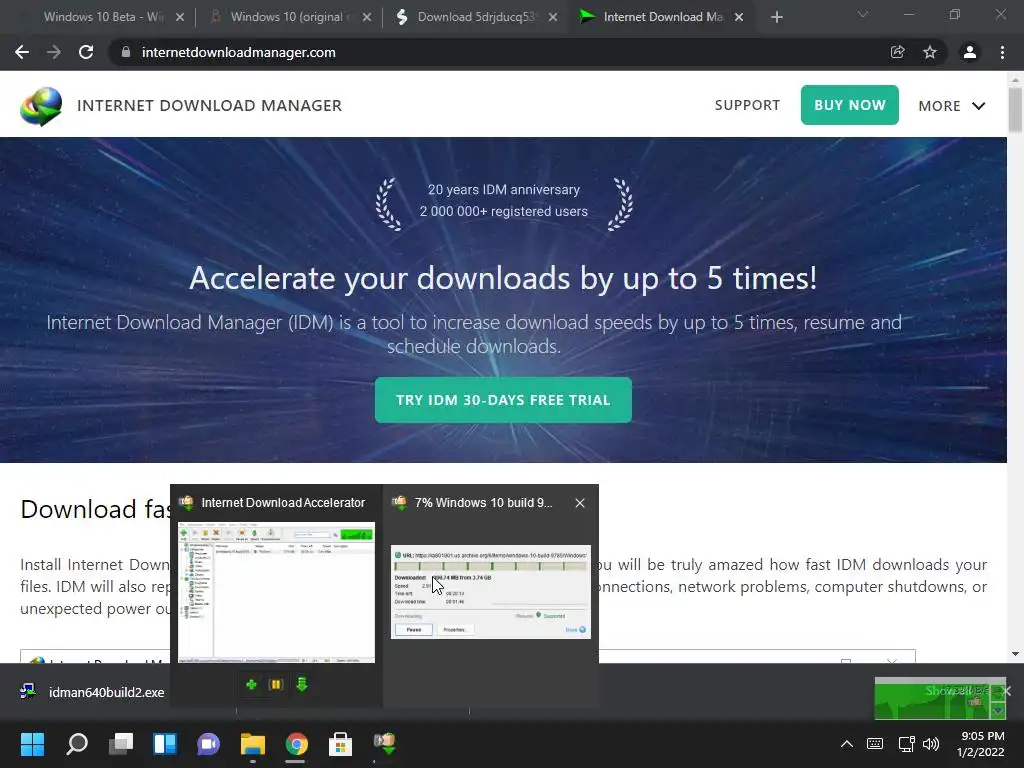Image resolution: width=1024 pixels, height=768 pixels.
Task: Select 7% Windows 10 build download thumbnail
Action: coord(490,592)
